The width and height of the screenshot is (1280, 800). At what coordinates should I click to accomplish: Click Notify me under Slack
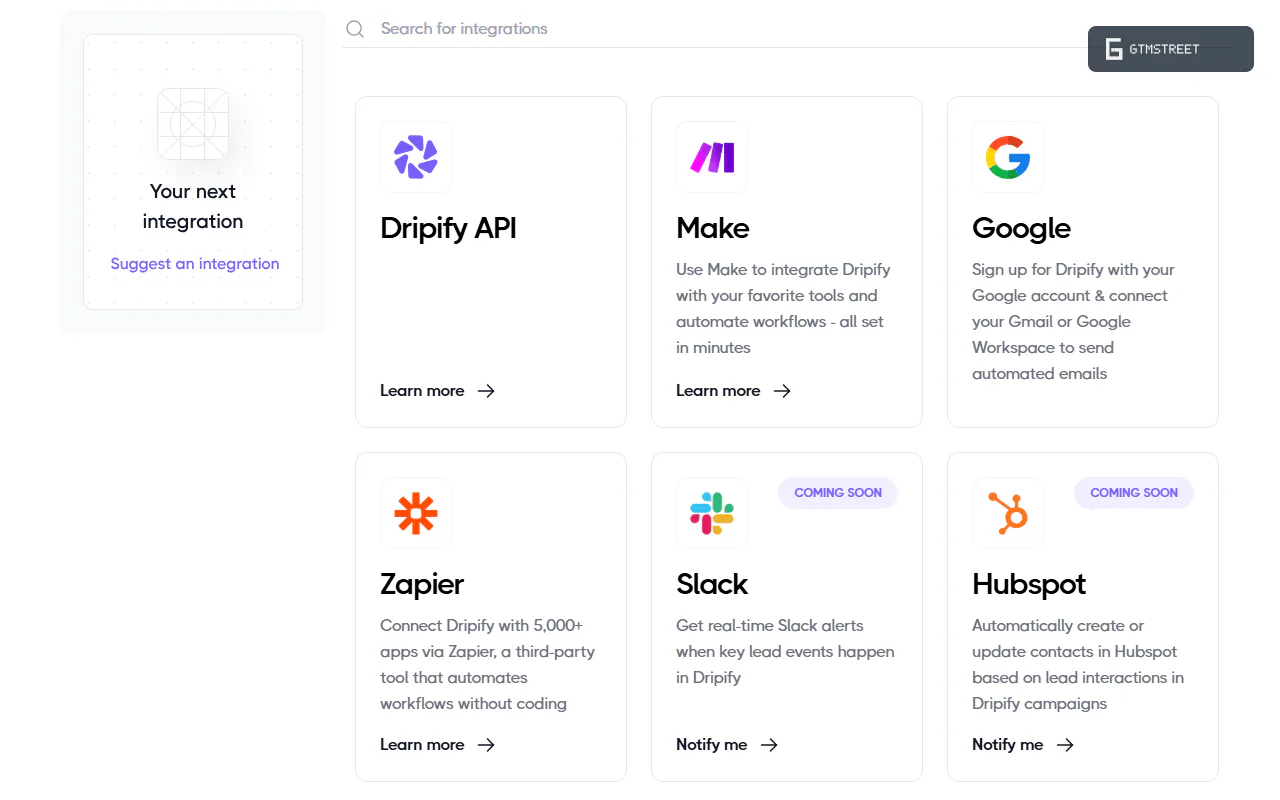point(712,745)
